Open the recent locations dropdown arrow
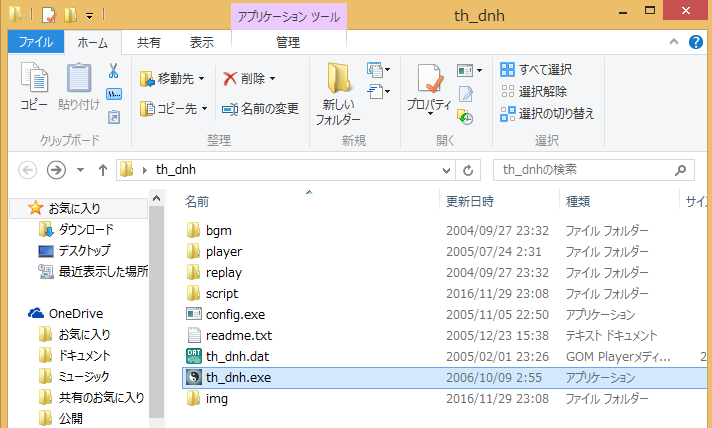The width and height of the screenshot is (712, 428). point(80,170)
